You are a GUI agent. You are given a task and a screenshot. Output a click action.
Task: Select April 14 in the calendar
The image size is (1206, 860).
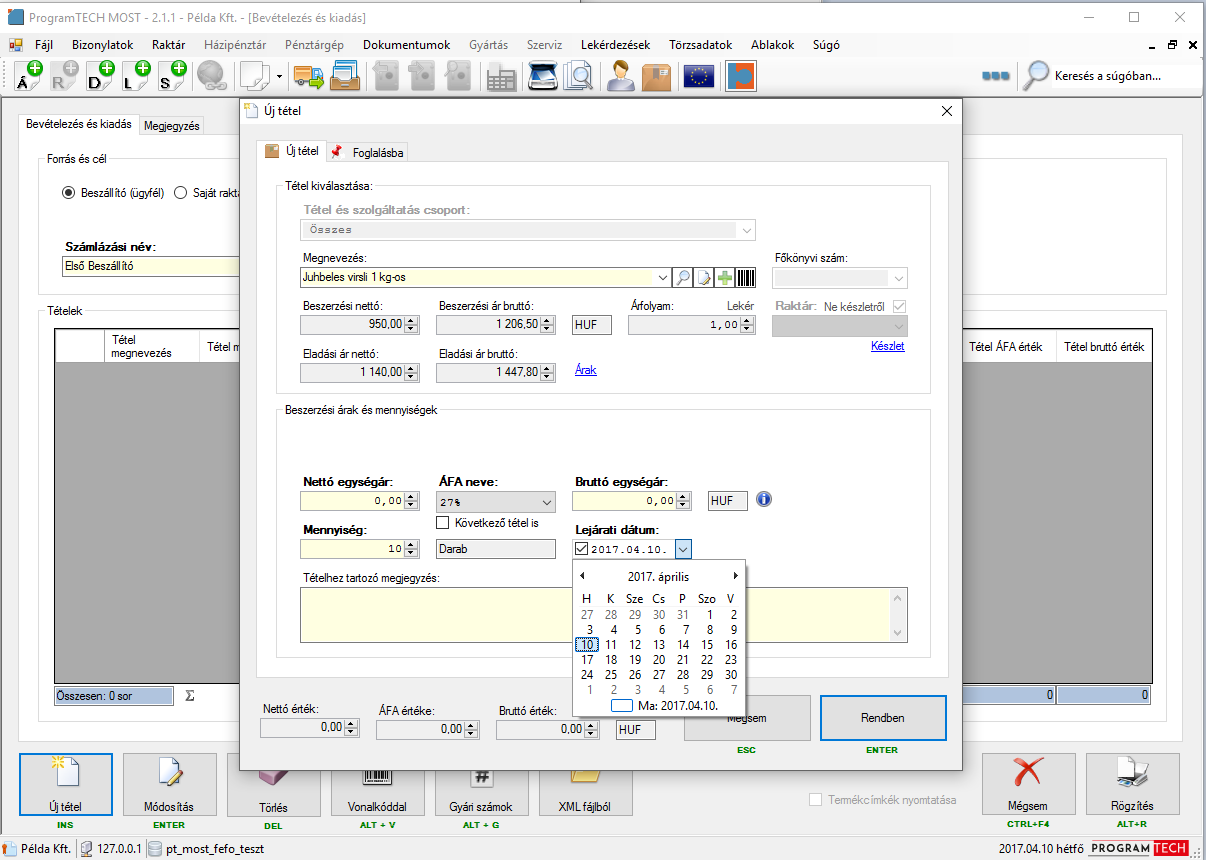click(x=684, y=645)
